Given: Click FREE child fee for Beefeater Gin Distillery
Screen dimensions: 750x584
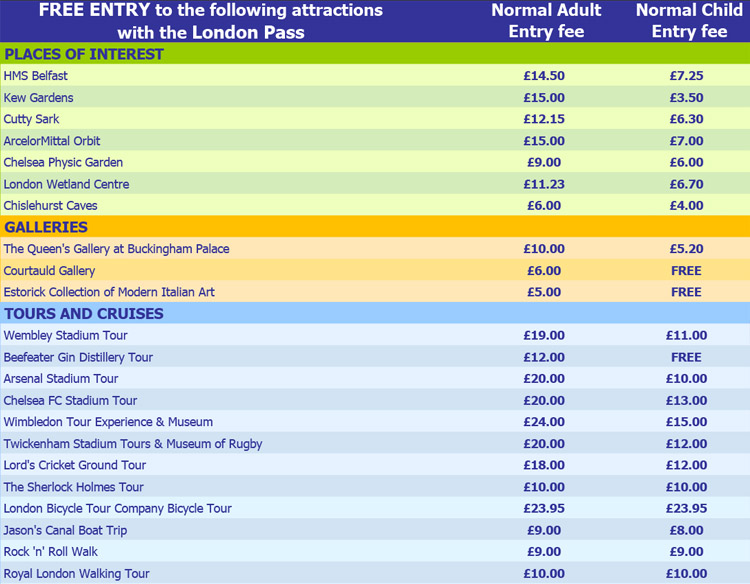Looking at the screenshot, I should (x=687, y=357).
